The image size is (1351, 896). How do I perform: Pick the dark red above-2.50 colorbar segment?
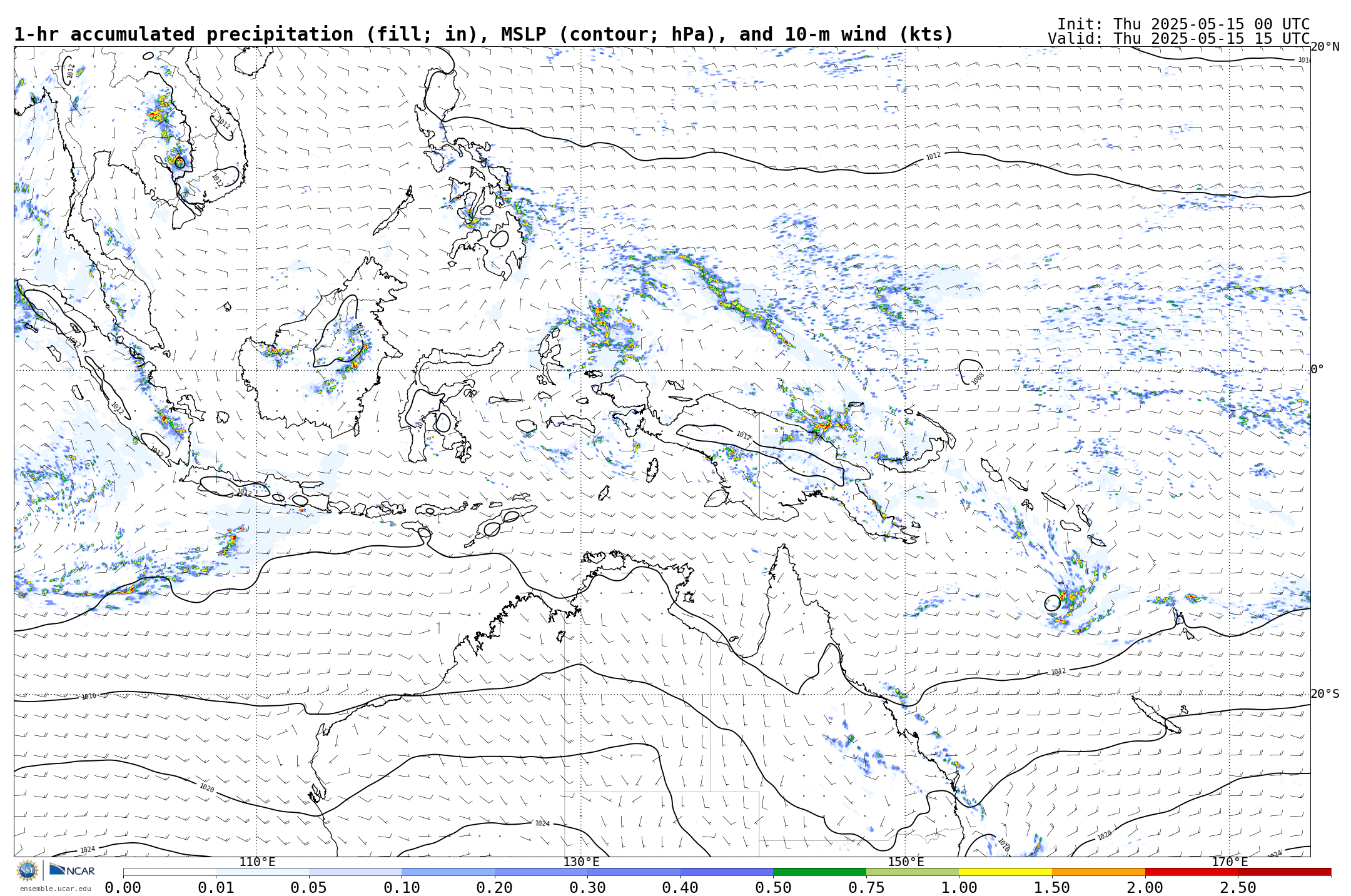pyautogui.click(x=1284, y=872)
